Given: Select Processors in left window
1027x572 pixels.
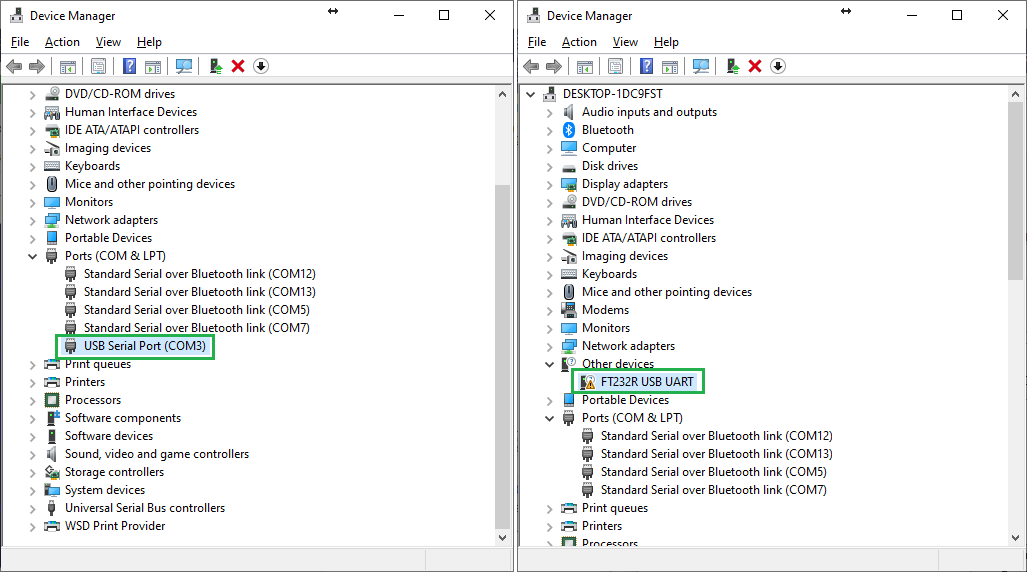Looking at the screenshot, I should coord(92,400).
